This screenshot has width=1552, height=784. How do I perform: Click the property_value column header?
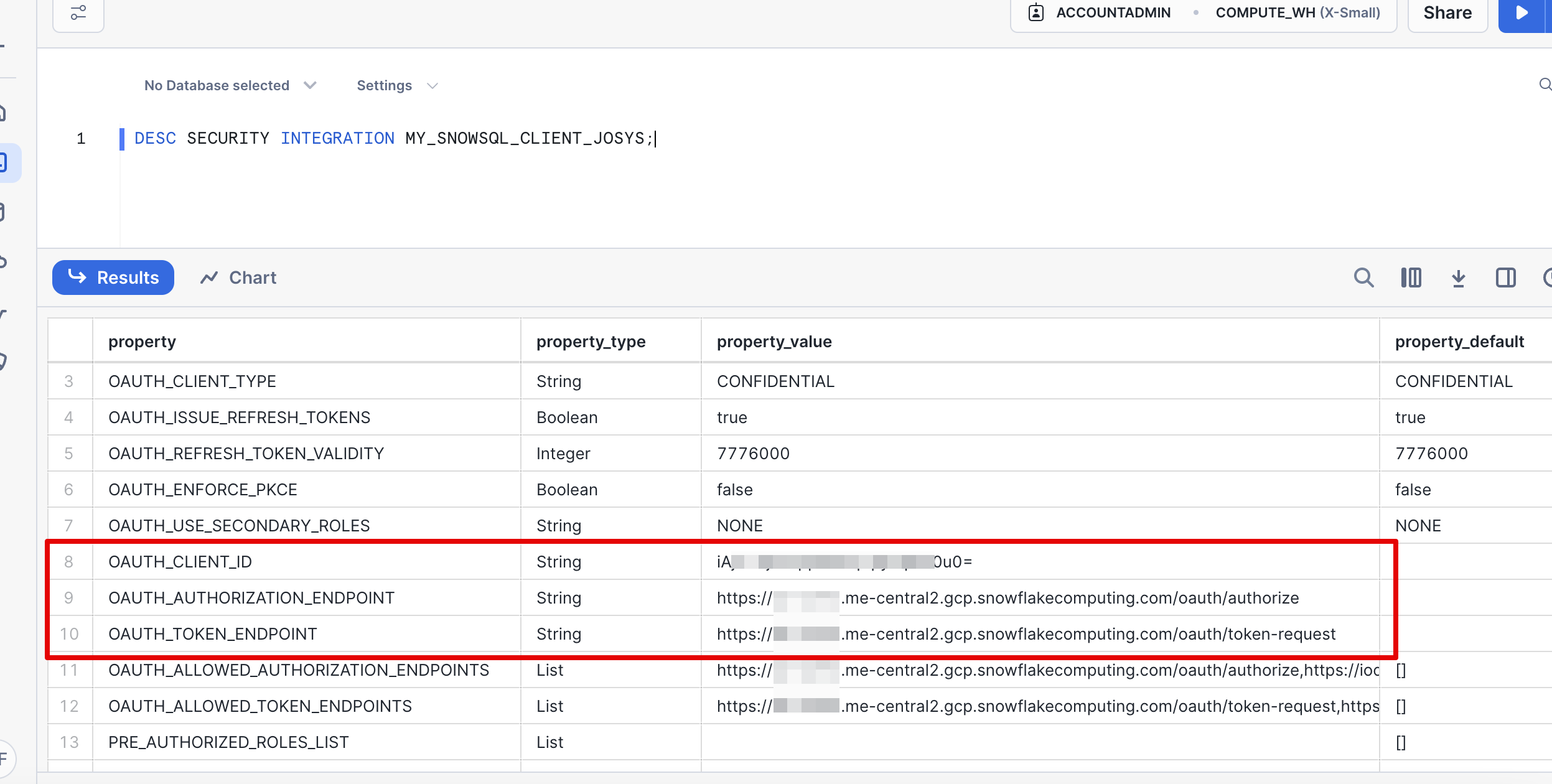click(x=774, y=342)
